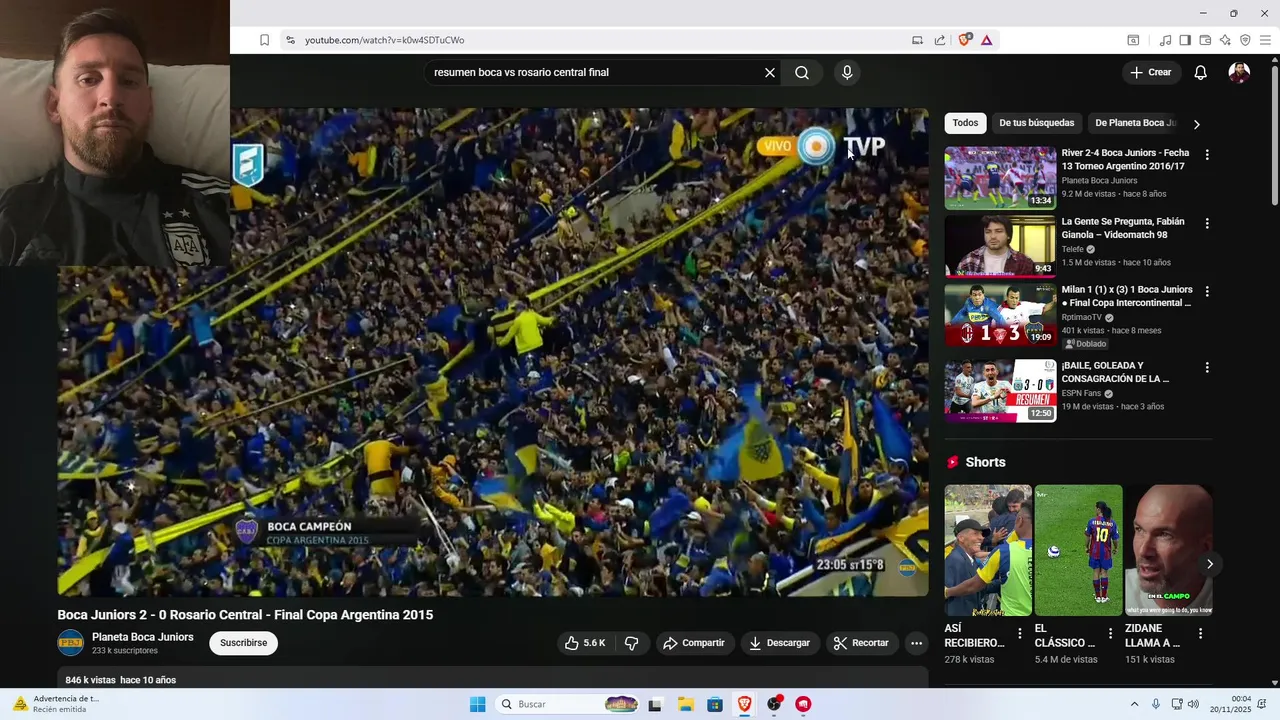The image size is (1280, 720).
Task: Open File Explorer from the taskbar
Action: [x=686, y=704]
